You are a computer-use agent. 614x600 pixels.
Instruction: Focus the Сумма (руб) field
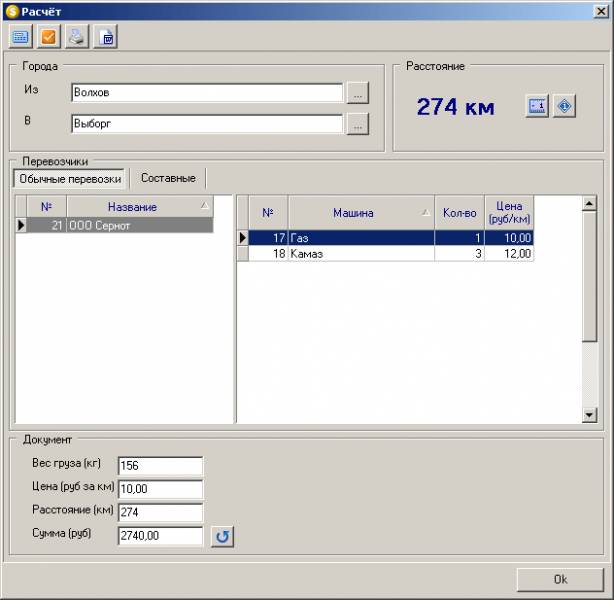[x=161, y=536]
